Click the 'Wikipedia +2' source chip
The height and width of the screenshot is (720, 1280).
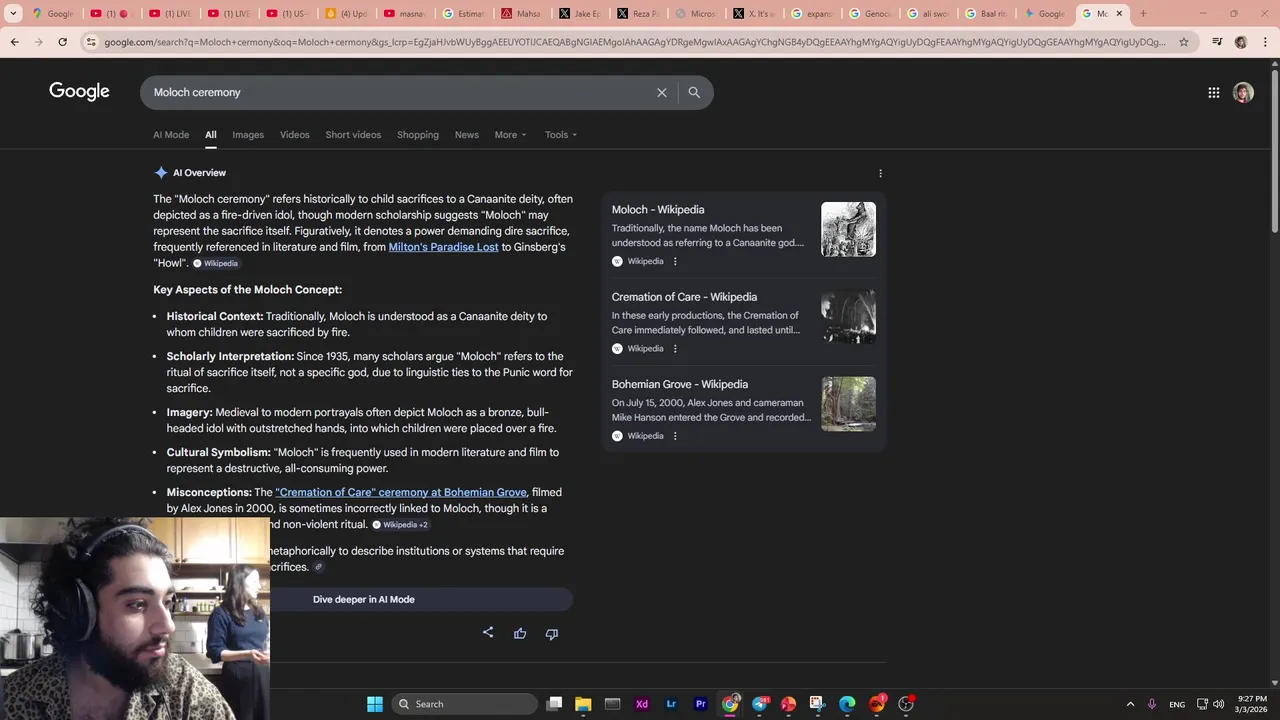401,525
